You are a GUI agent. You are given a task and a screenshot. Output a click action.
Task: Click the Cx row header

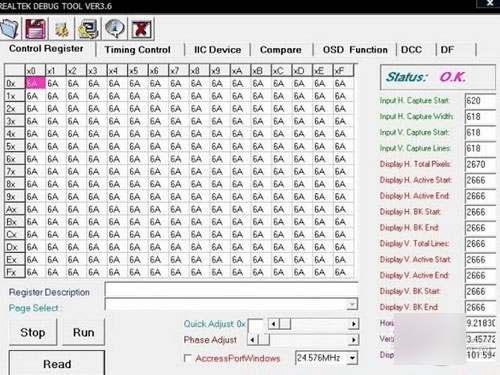point(15,234)
